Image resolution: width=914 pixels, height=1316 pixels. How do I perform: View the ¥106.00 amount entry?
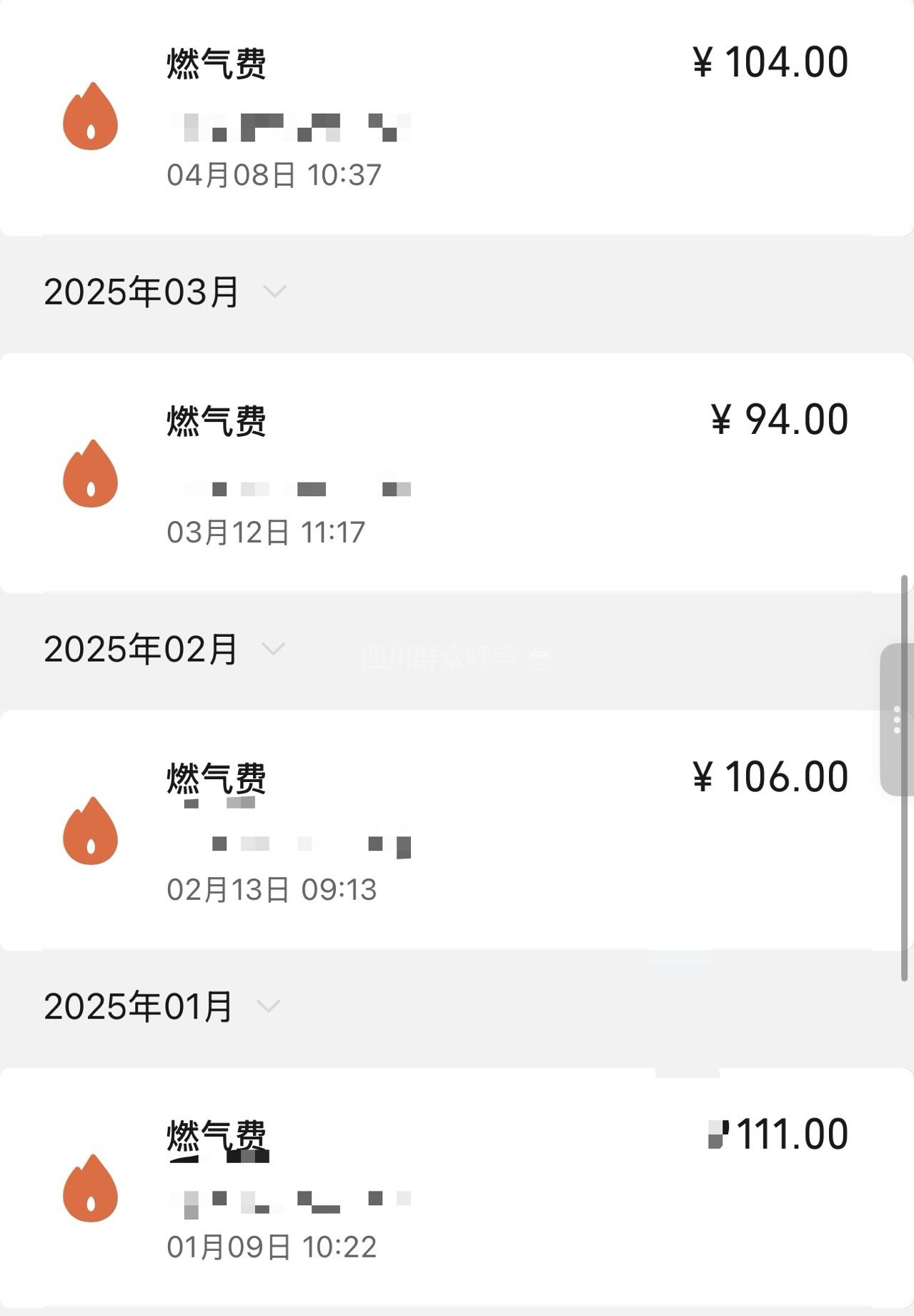click(x=770, y=777)
